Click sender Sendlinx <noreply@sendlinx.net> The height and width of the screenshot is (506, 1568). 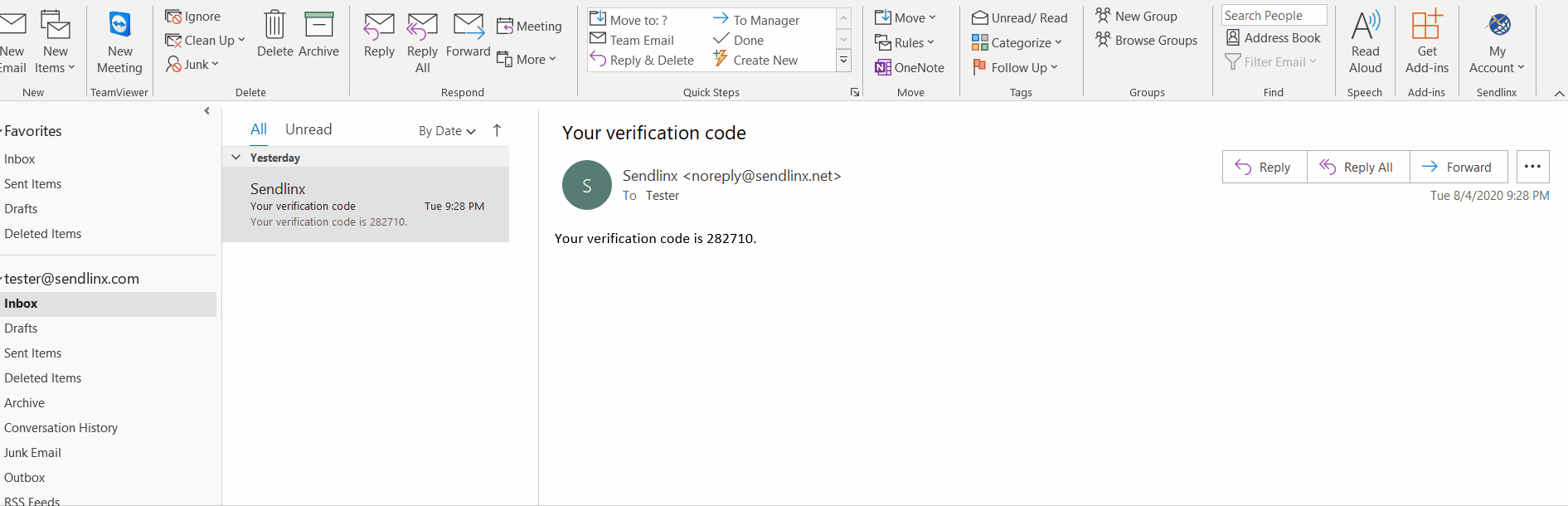pyautogui.click(x=731, y=175)
